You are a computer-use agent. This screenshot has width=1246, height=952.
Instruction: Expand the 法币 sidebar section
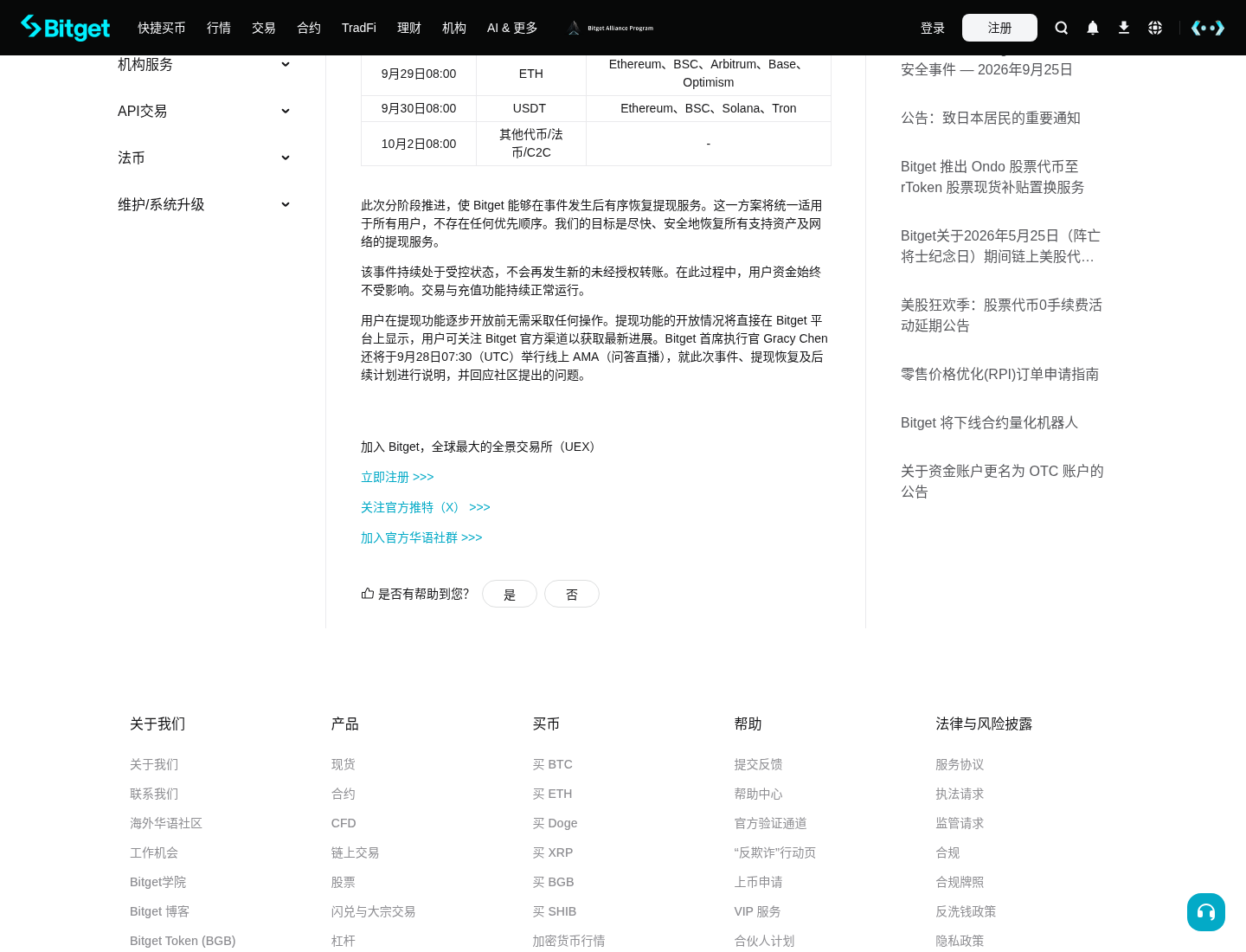click(204, 158)
